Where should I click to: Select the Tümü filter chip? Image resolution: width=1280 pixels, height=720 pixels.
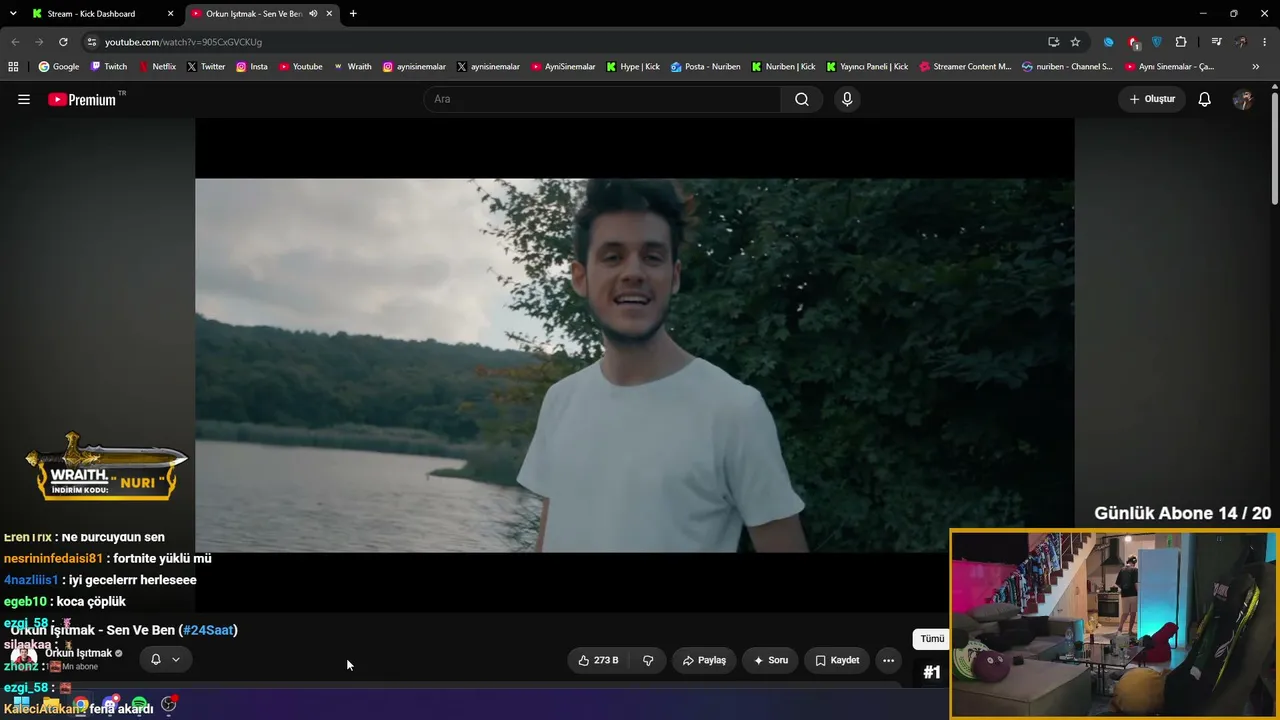pos(932,639)
